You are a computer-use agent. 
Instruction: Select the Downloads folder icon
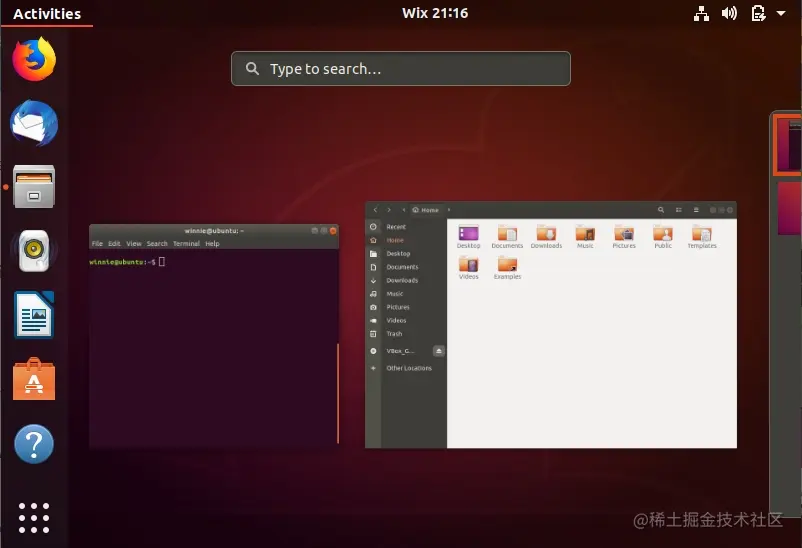[x=546, y=234]
